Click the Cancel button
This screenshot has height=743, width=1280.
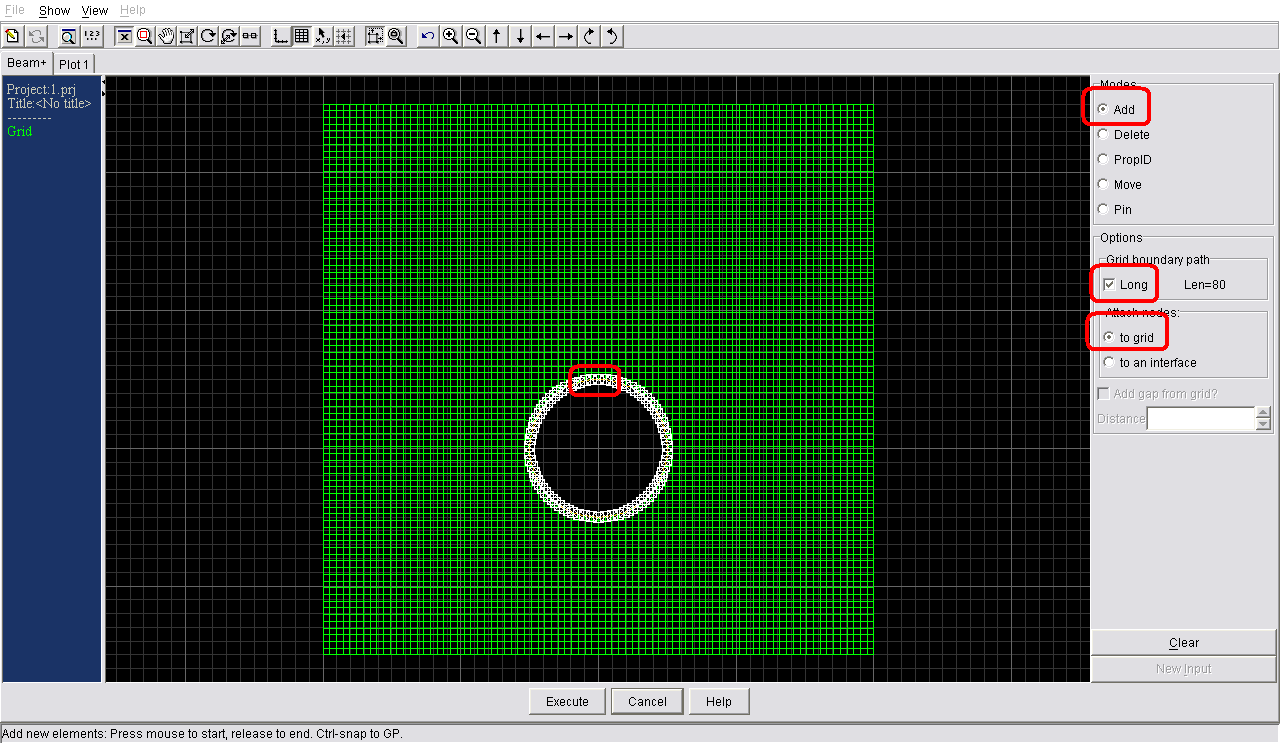[647, 701]
